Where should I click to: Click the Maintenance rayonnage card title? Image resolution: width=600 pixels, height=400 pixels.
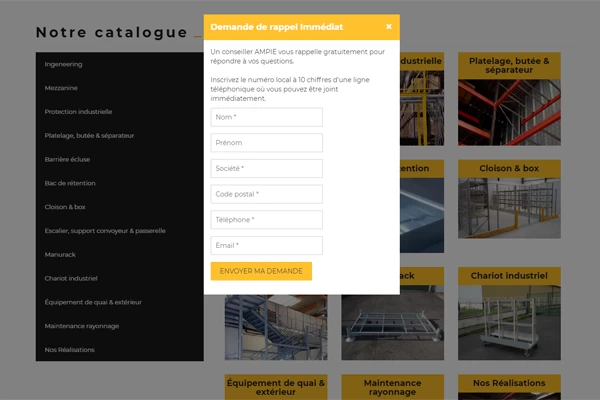[x=393, y=387]
